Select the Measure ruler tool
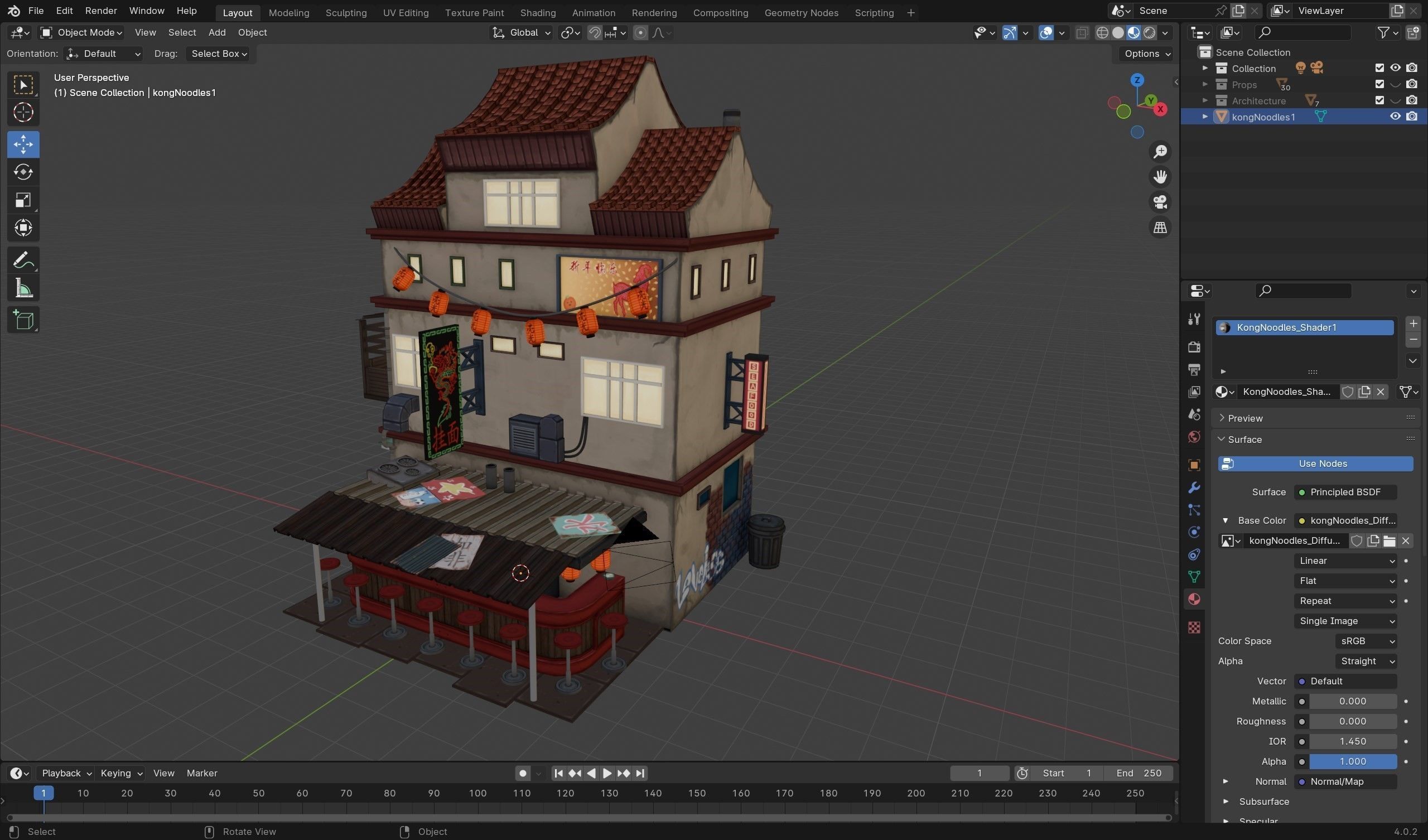This screenshot has height=840, width=1428. coord(23,289)
